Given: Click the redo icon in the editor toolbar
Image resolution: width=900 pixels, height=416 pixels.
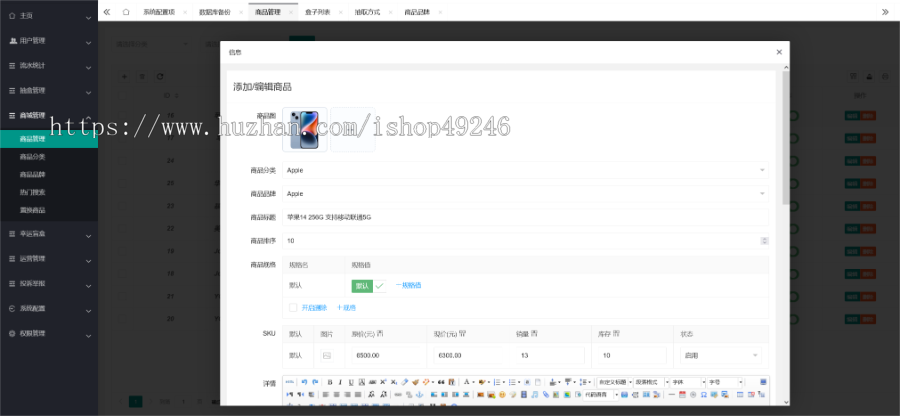Looking at the screenshot, I should (x=315, y=382).
